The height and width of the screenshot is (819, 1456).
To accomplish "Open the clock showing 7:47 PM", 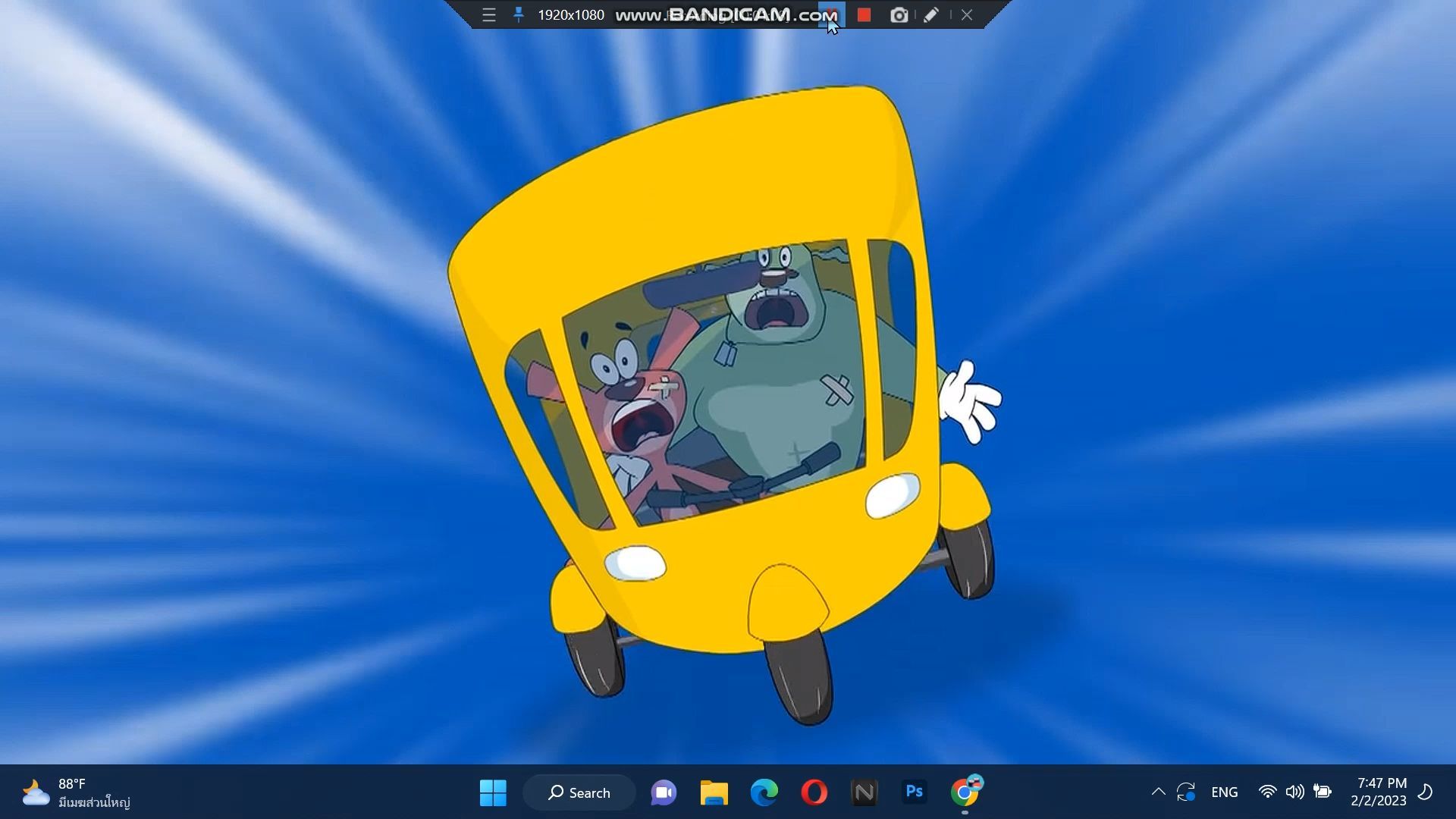I will click(x=1379, y=792).
